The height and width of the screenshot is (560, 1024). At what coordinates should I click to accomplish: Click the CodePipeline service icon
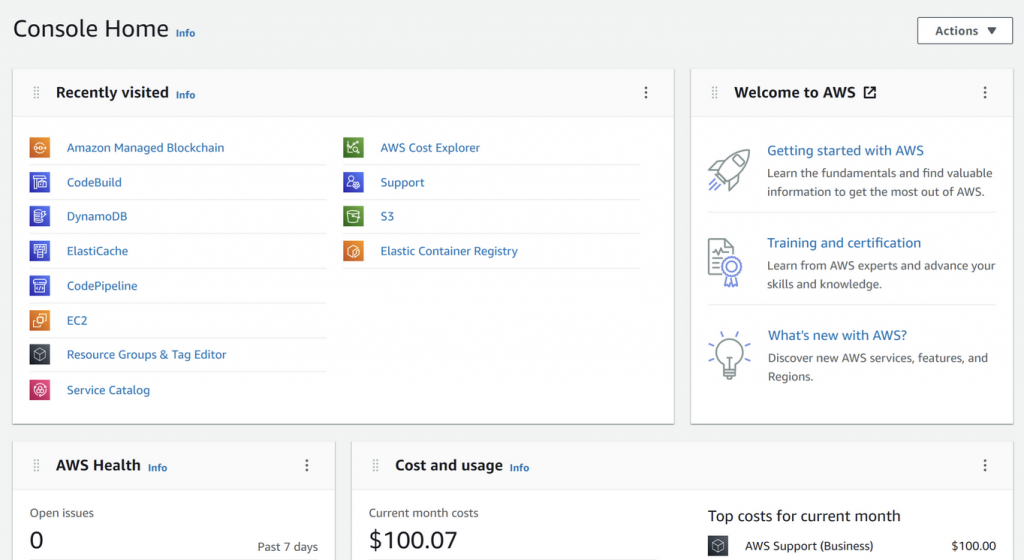(40, 285)
